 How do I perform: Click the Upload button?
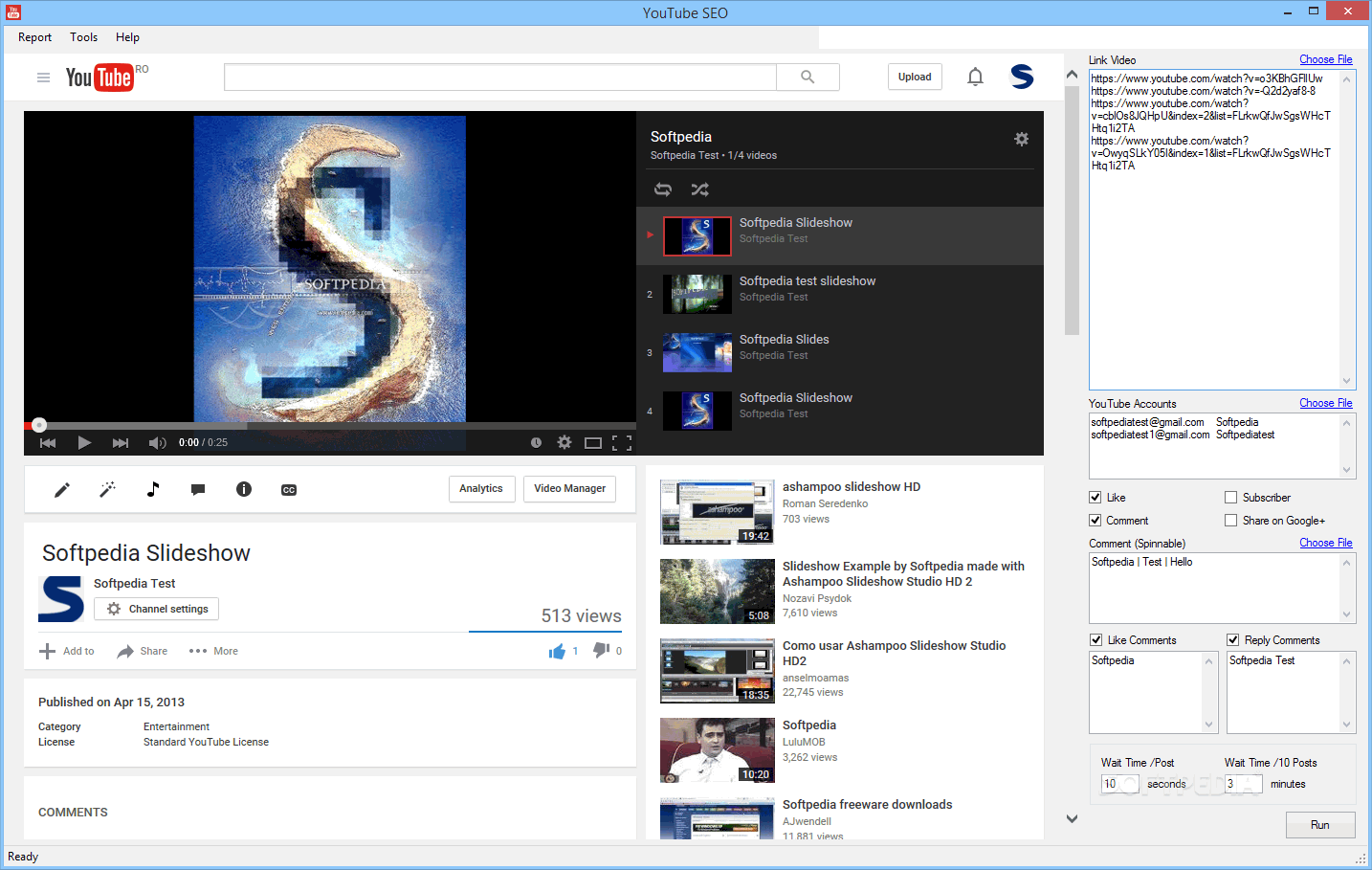tap(915, 77)
